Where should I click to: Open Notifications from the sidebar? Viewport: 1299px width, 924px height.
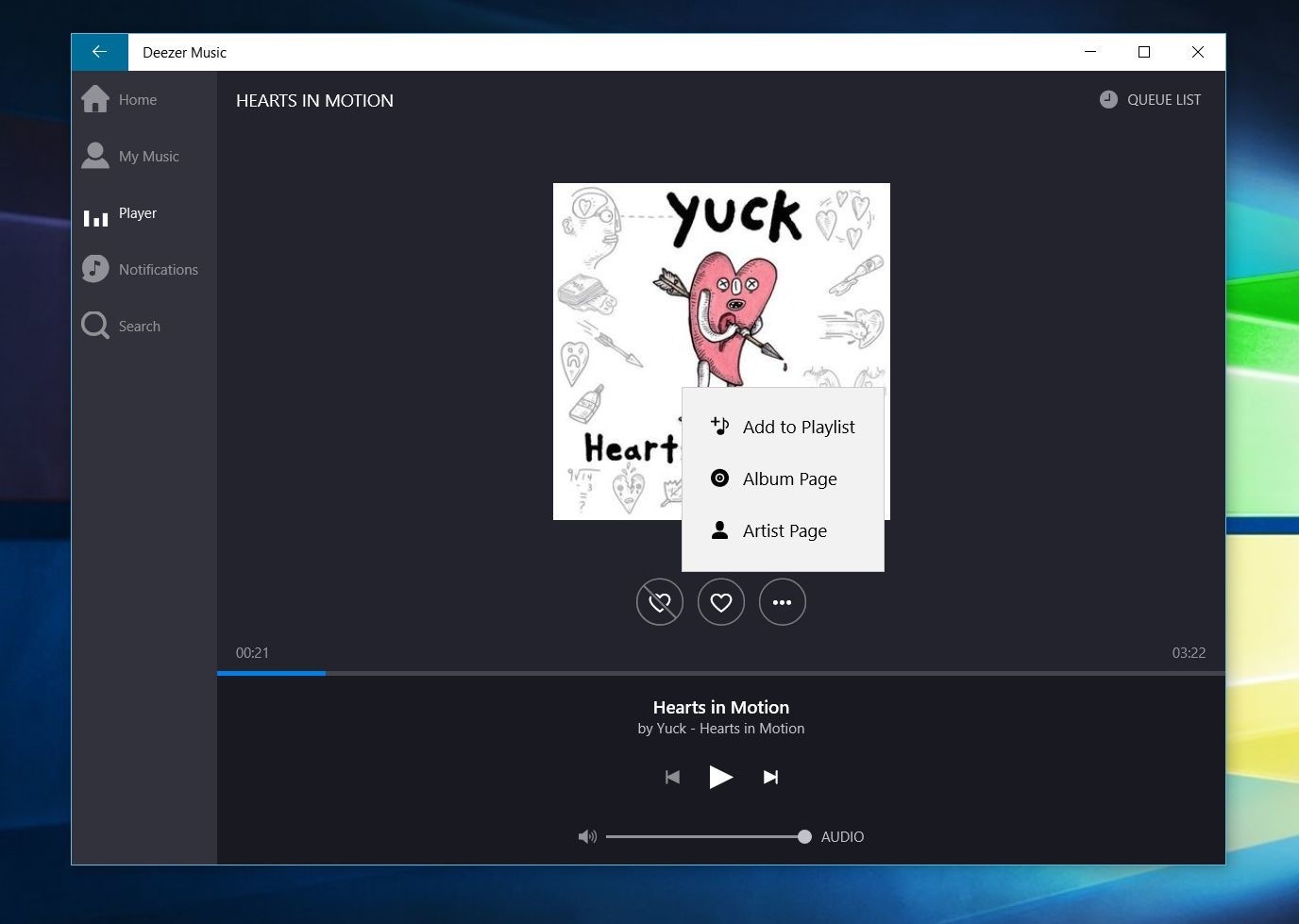coord(144,269)
